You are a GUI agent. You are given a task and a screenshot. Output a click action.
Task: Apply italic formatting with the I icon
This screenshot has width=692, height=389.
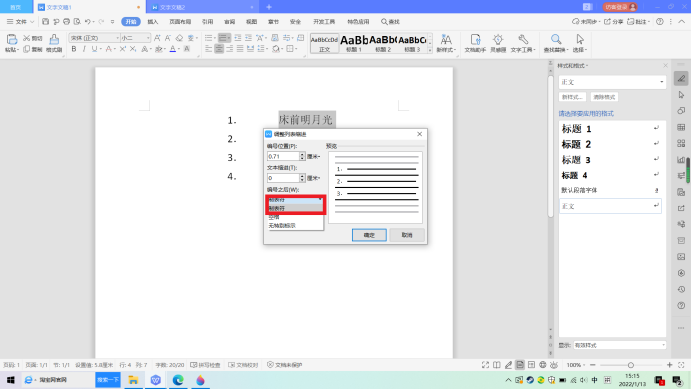84,49
